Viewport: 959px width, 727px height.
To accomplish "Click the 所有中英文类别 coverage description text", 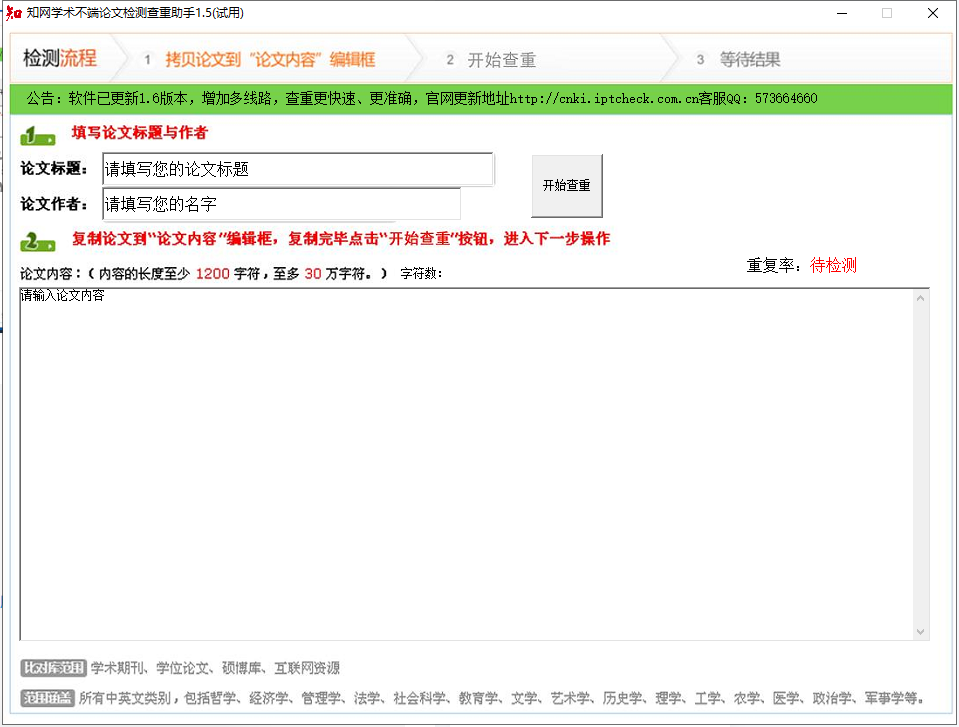I will 501,698.
